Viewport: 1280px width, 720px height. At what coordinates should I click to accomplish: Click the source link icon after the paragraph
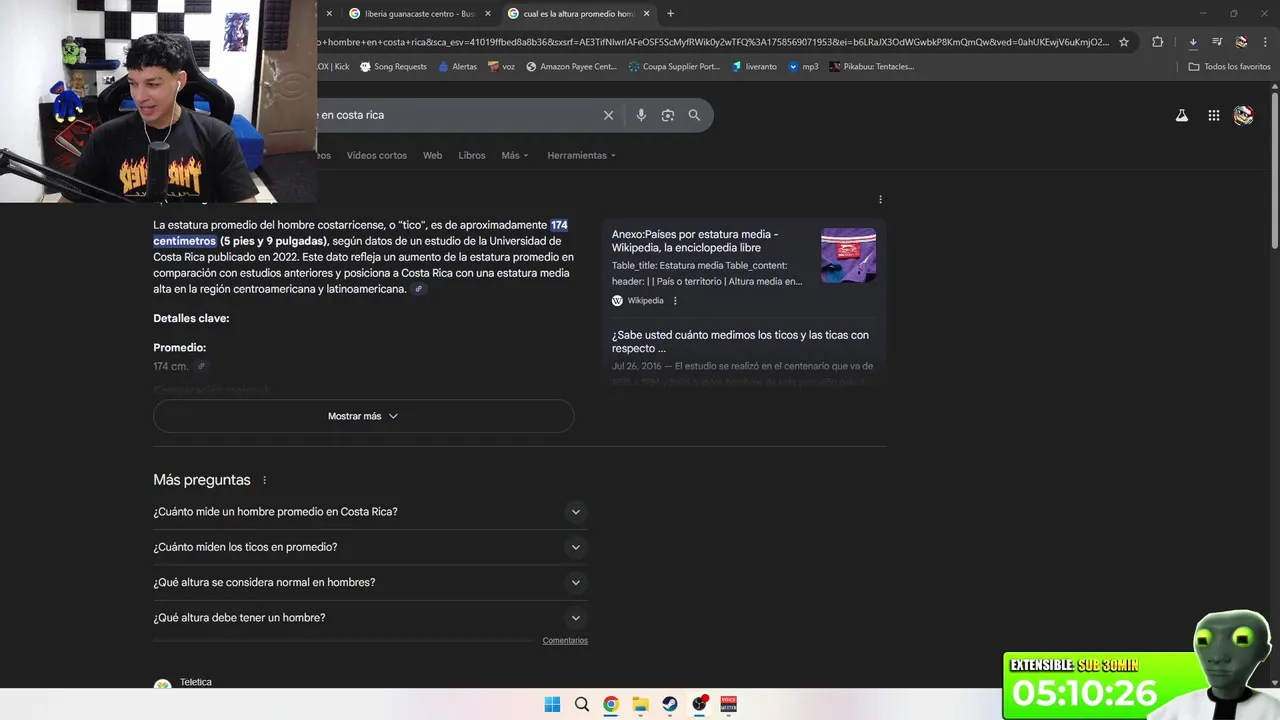tap(419, 289)
